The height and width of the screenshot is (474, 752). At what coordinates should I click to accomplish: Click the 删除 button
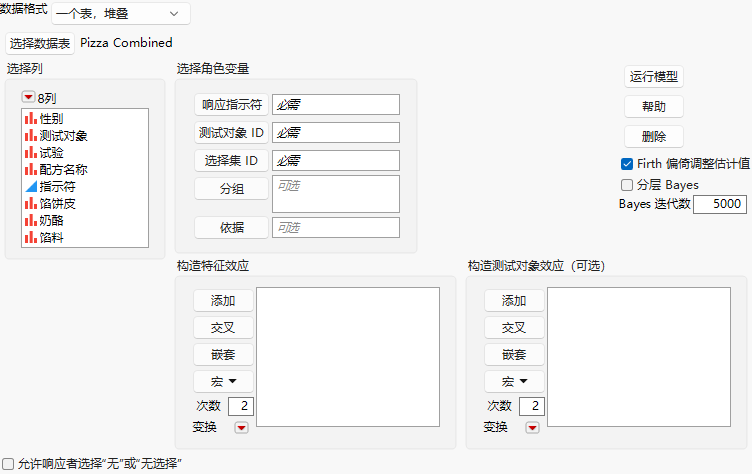[654, 137]
